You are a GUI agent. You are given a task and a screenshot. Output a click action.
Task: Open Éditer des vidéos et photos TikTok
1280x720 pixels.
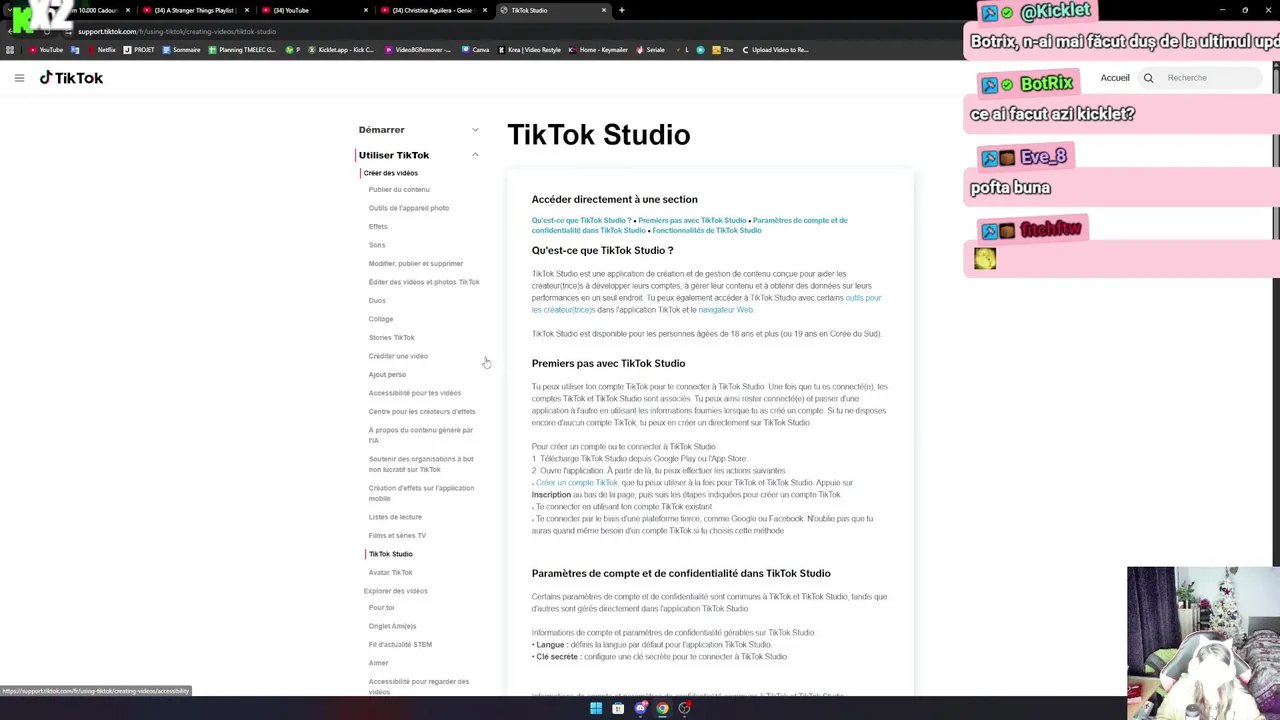(424, 282)
